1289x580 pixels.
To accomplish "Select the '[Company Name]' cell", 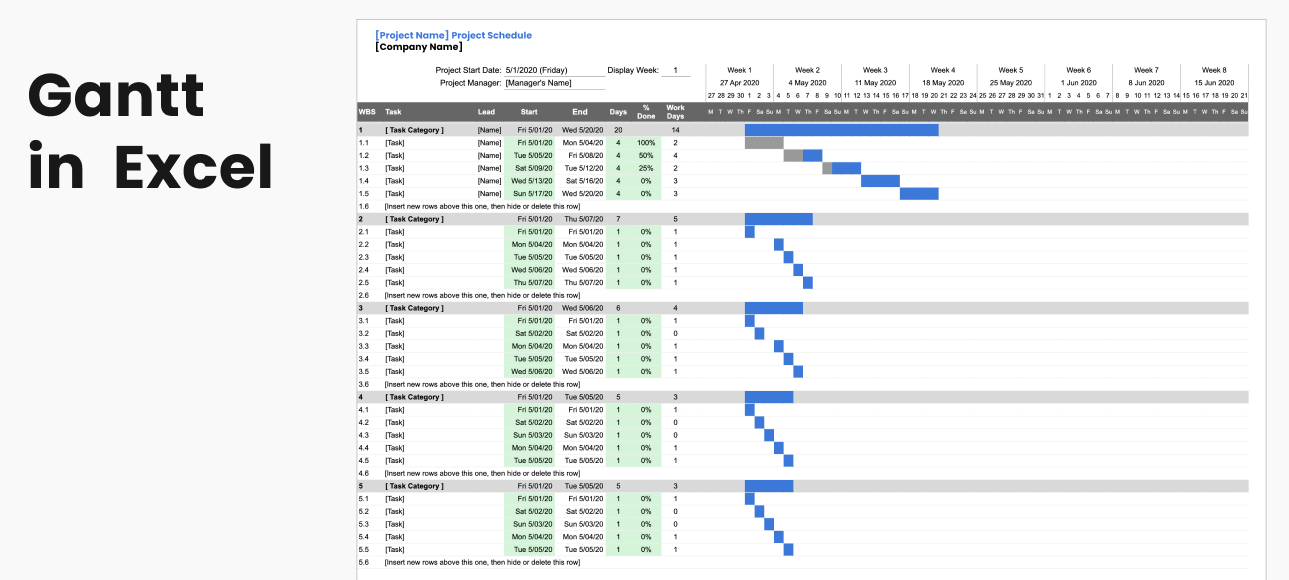I will tap(419, 47).
